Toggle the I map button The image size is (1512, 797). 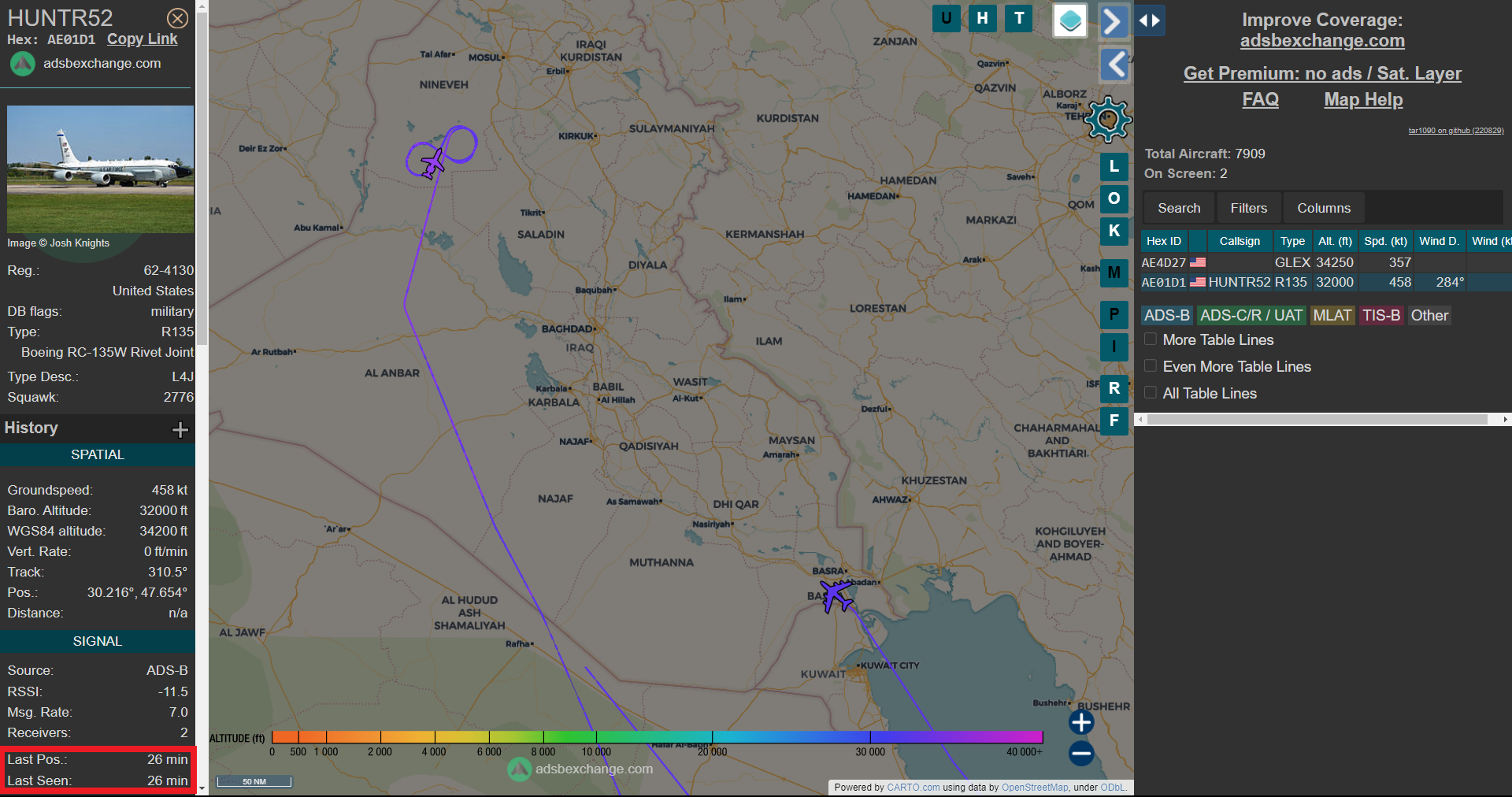click(x=1114, y=347)
